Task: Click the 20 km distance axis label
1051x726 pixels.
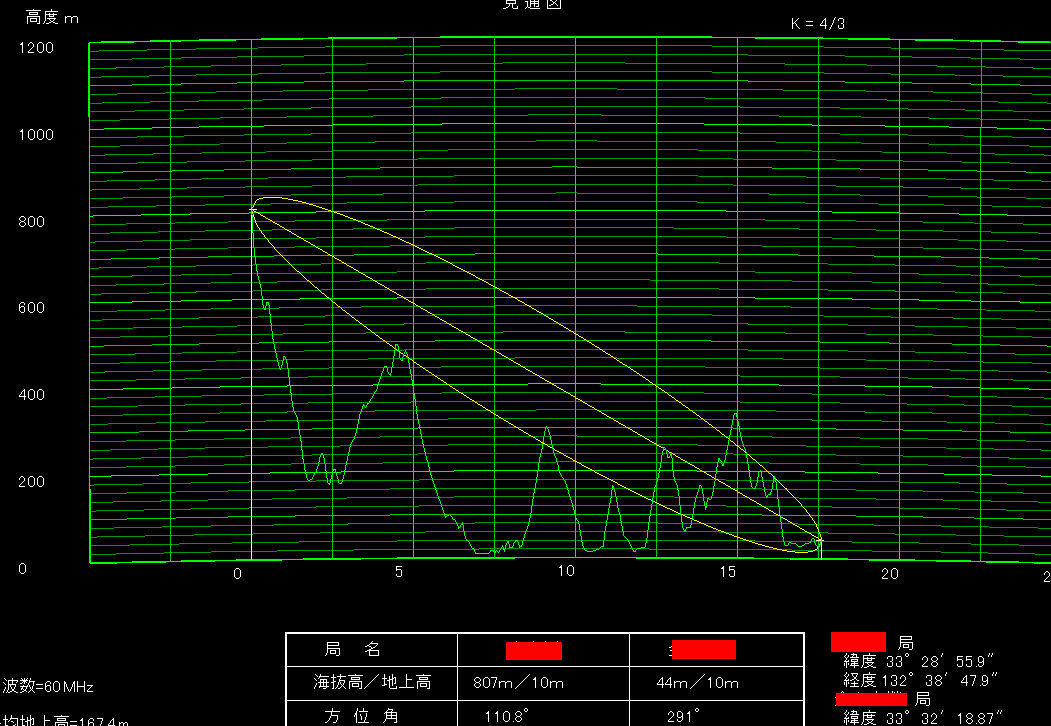Action: pyautogui.click(x=889, y=573)
